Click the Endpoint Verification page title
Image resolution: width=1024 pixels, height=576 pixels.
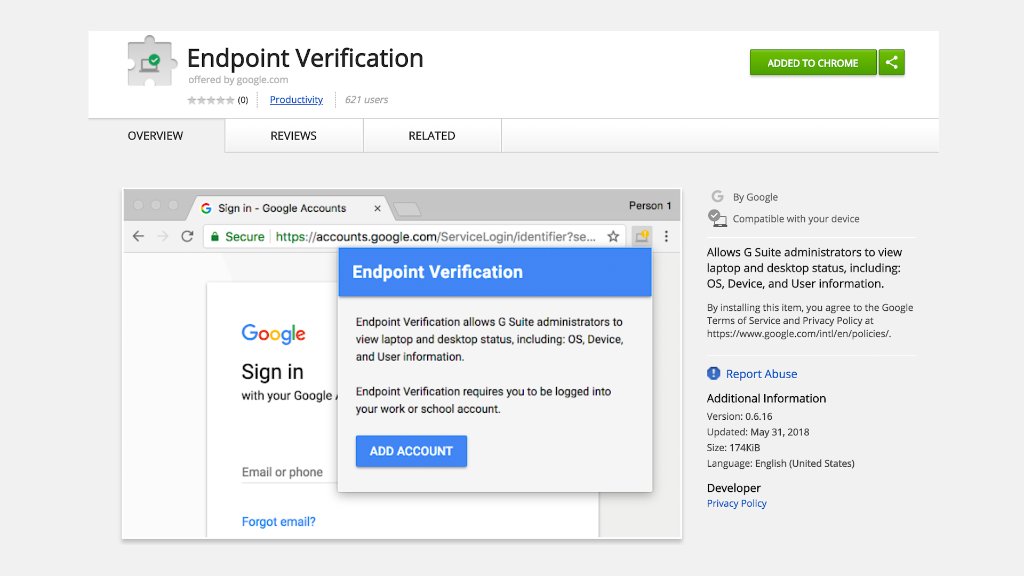305,58
